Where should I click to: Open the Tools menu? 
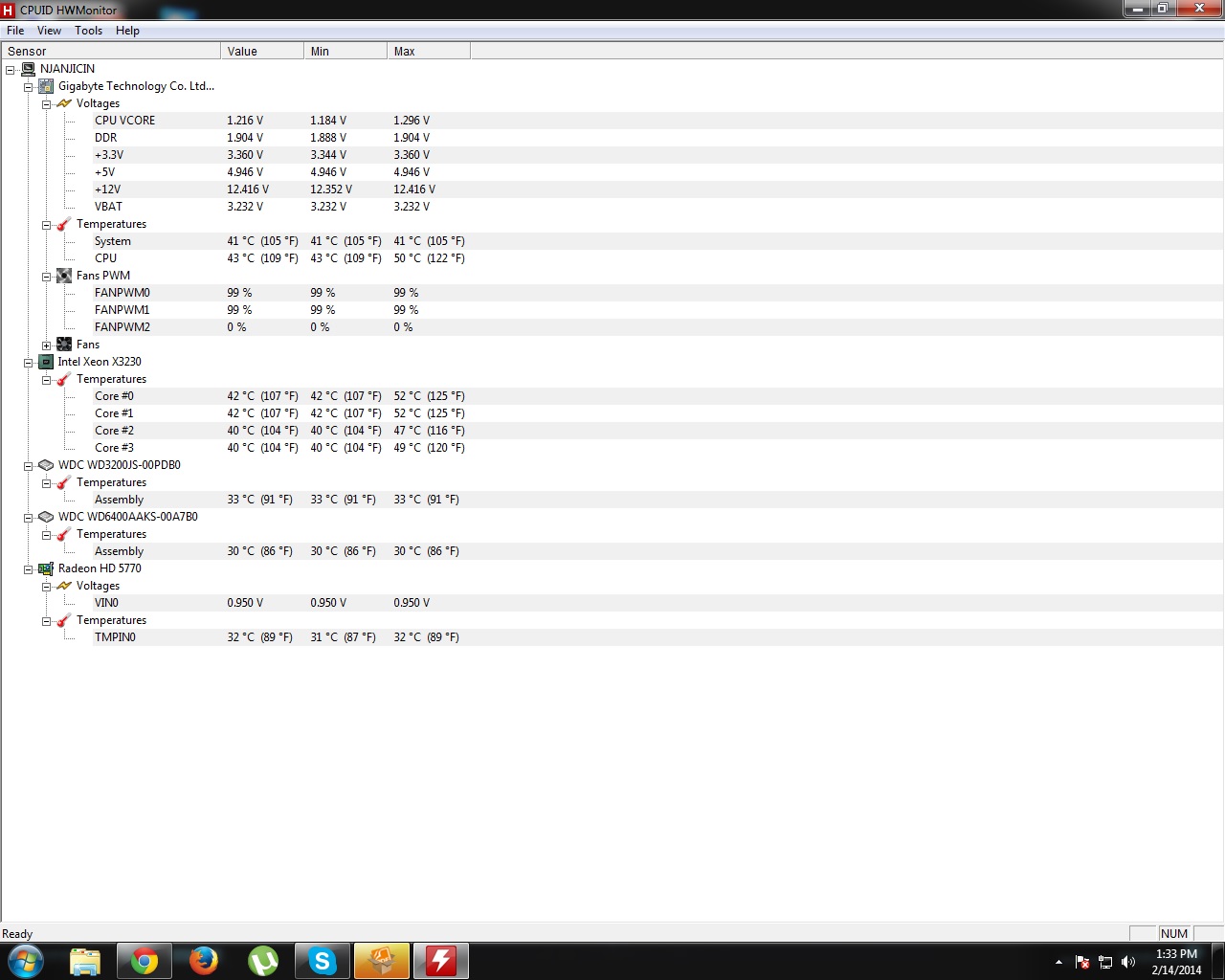point(89,31)
